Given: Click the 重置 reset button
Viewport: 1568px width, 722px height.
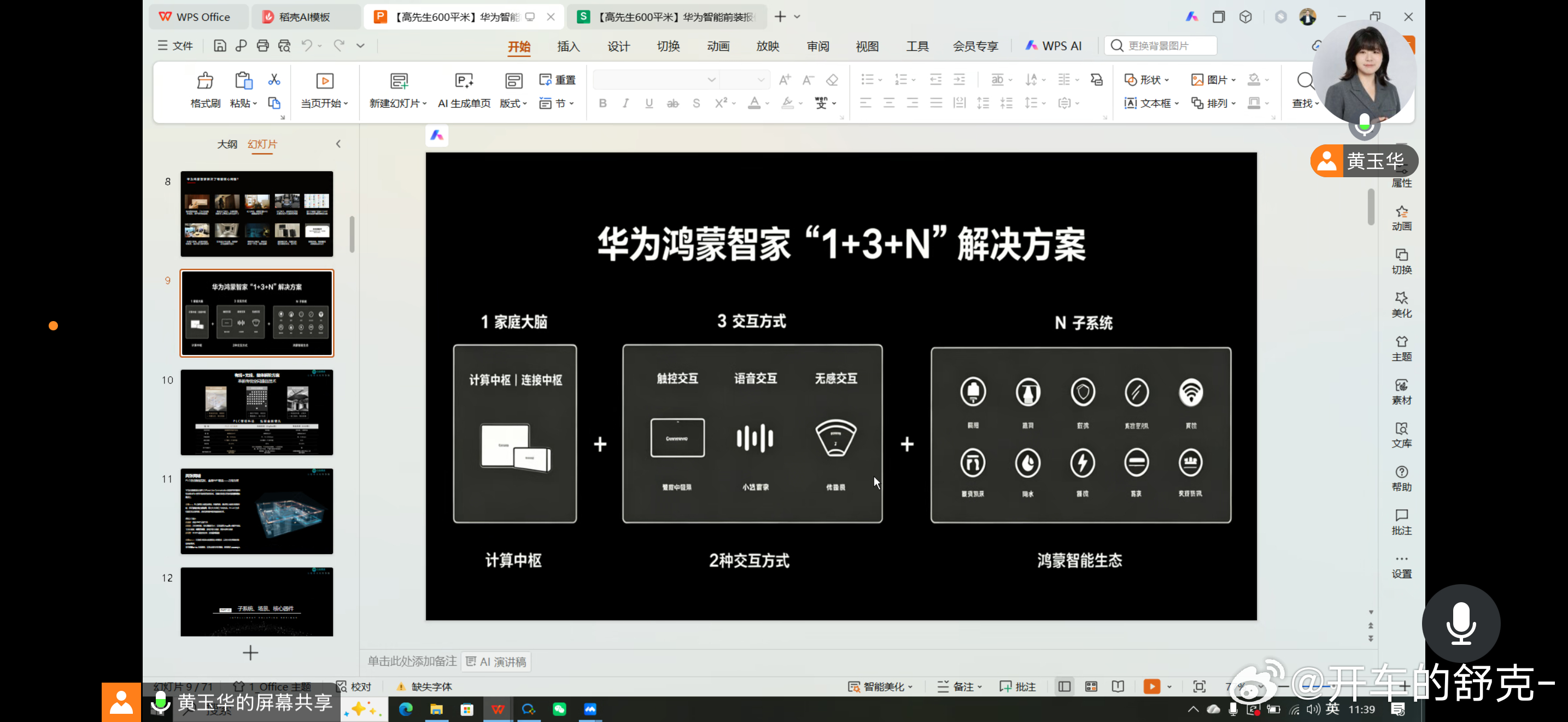Looking at the screenshot, I should click(558, 80).
